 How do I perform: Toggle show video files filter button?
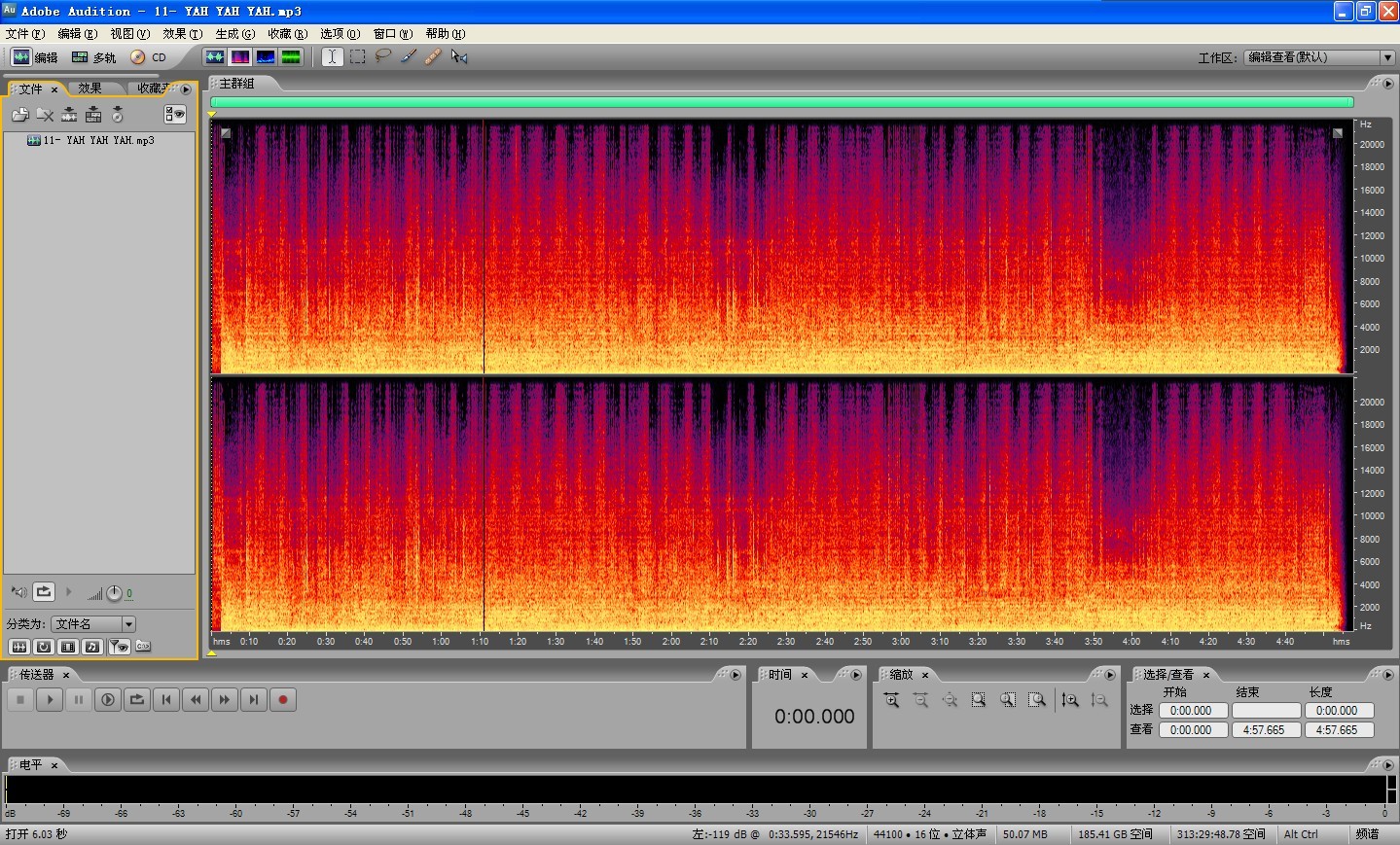68,647
